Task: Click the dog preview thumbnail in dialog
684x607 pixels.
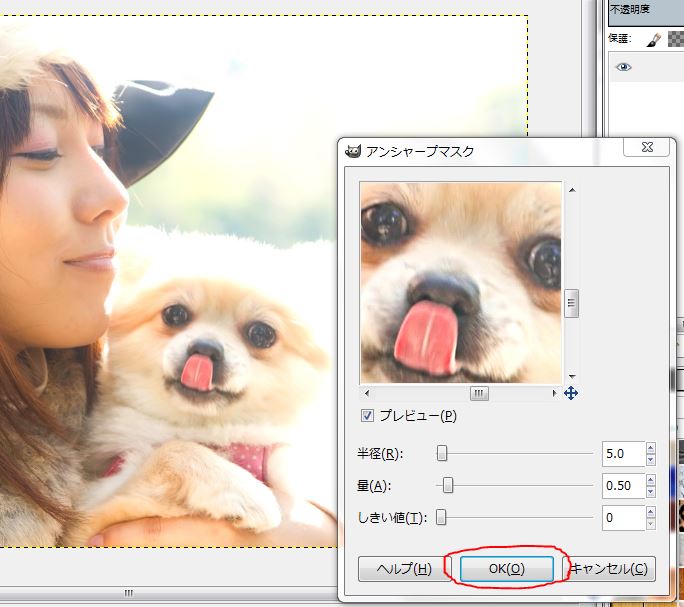Action: click(462, 283)
